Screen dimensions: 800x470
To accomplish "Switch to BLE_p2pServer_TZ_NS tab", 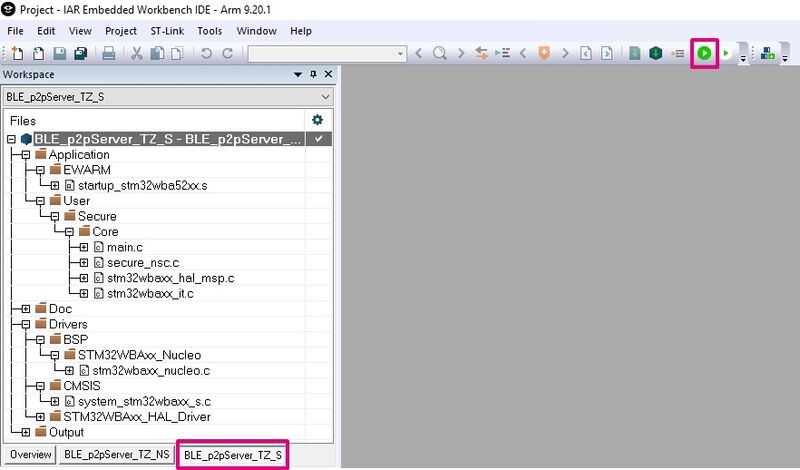I will click(x=117, y=454).
